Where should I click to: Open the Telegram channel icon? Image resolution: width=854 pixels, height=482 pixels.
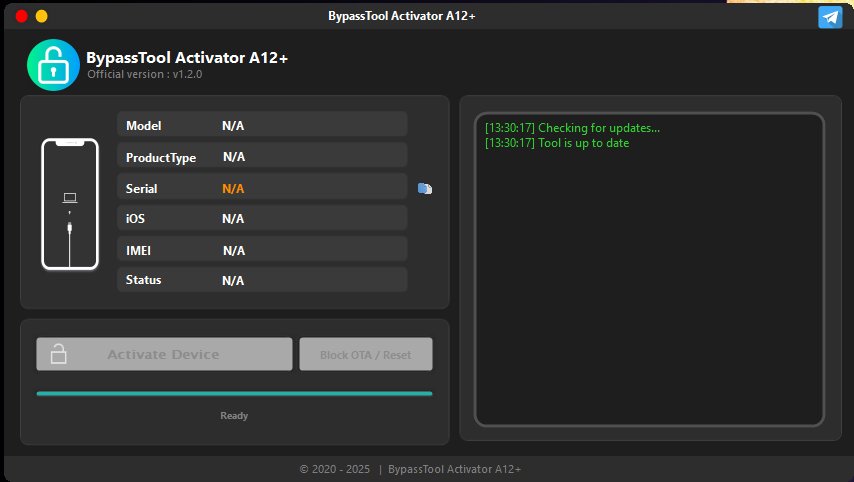pyautogui.click(x=829, y=17)
